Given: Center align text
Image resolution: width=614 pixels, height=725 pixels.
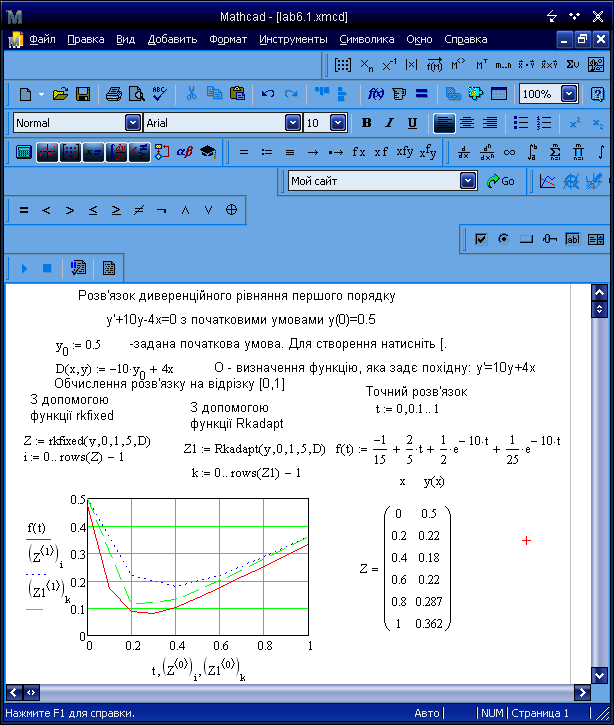Looking at the screenshot, I should pyautogui.click(x=467, y=123).
